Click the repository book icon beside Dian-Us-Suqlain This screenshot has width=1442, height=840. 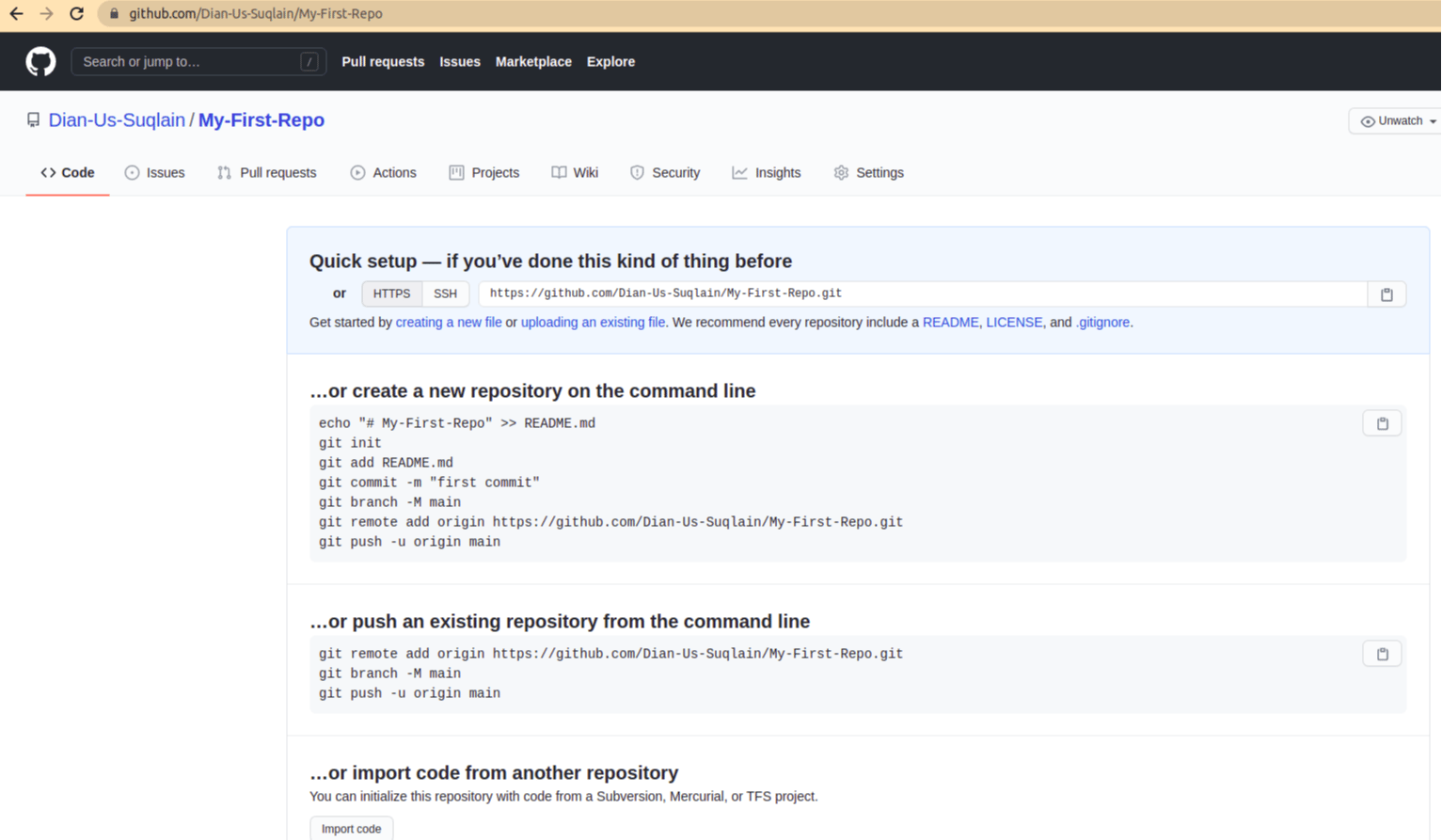tap(33, 120)
